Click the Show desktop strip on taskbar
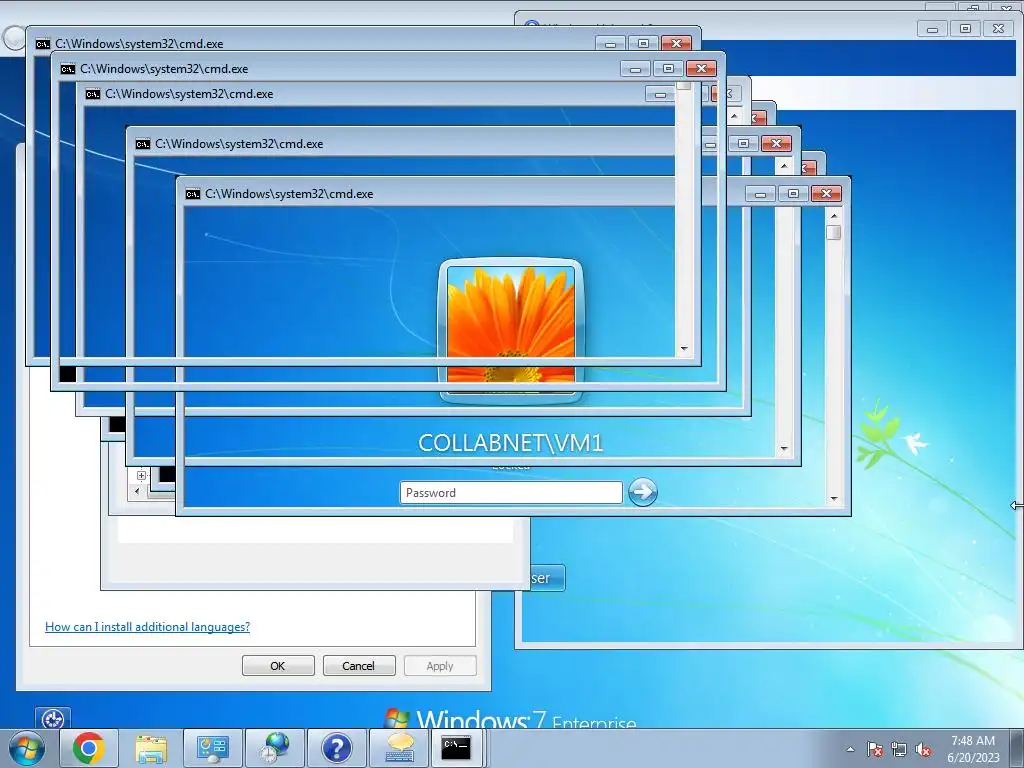The image size is (1024, 768). tap(1018, 749)
